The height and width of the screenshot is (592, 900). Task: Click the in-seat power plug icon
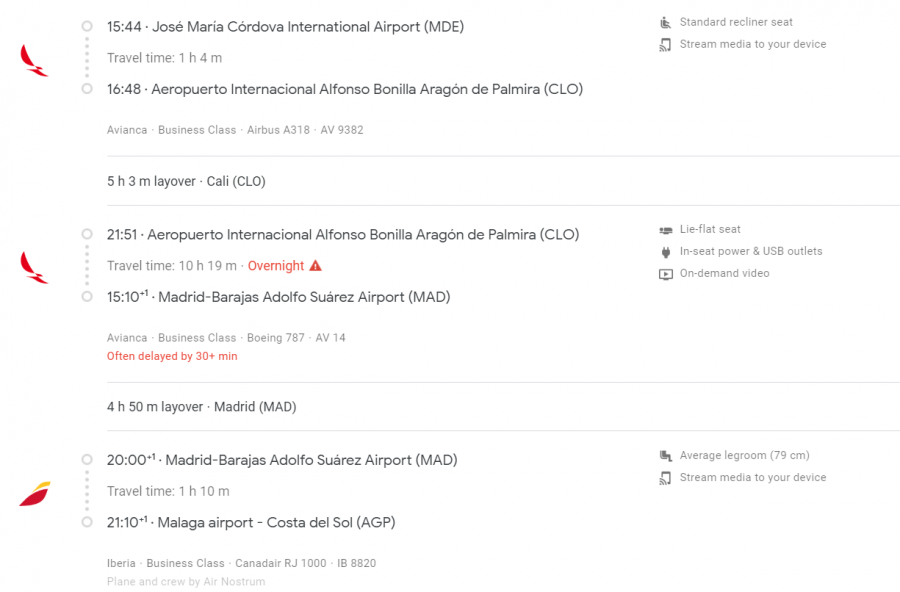666,252
